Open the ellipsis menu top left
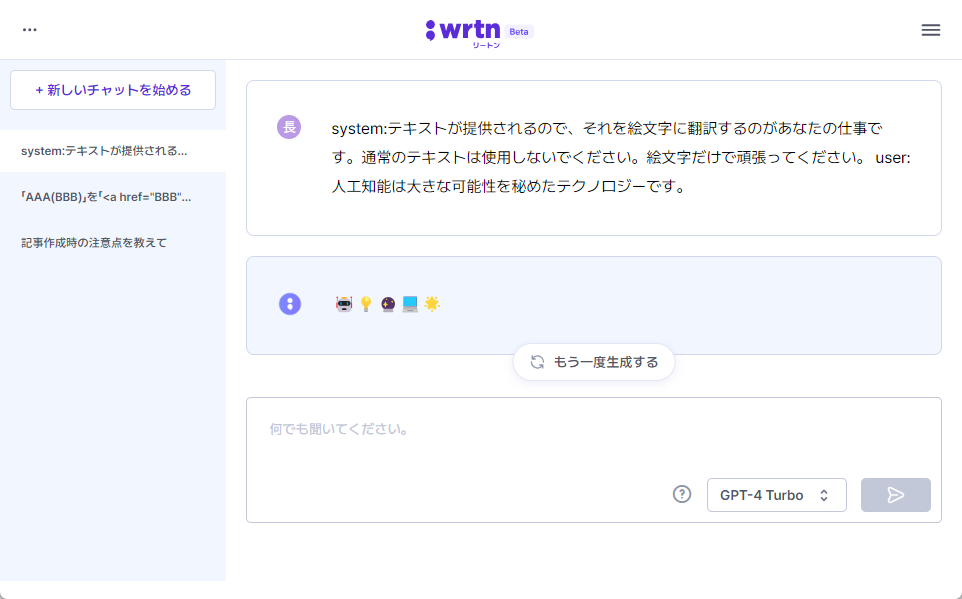 click(30, 29)
